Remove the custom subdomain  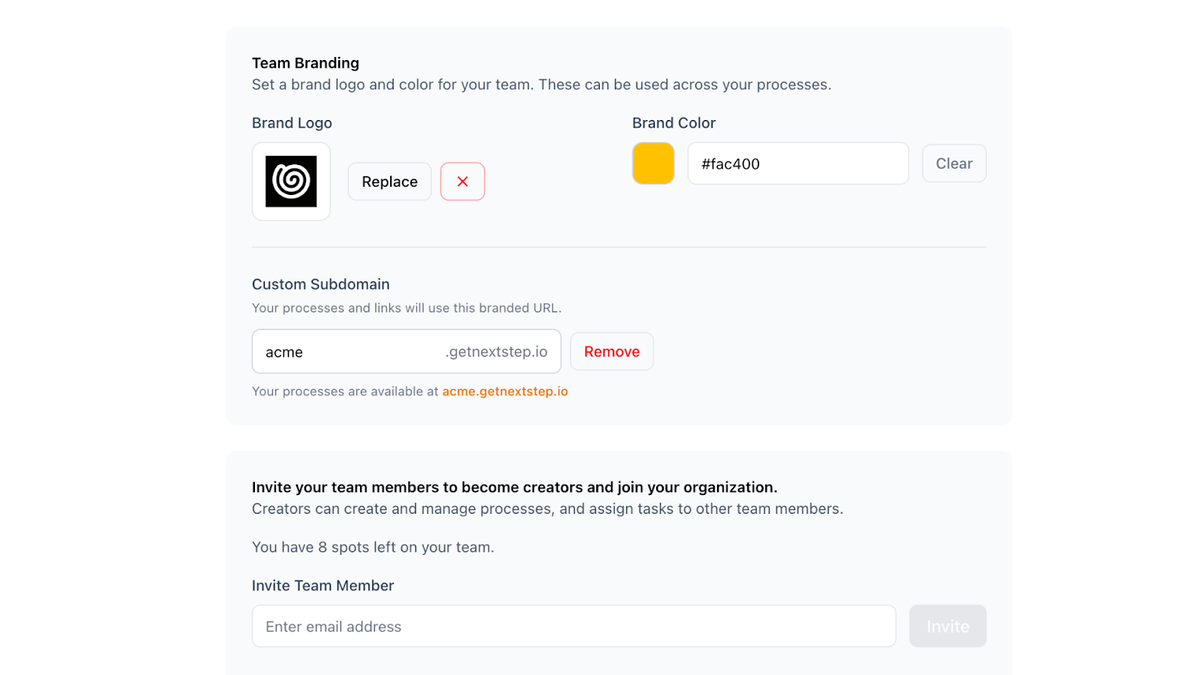(611, 351)
